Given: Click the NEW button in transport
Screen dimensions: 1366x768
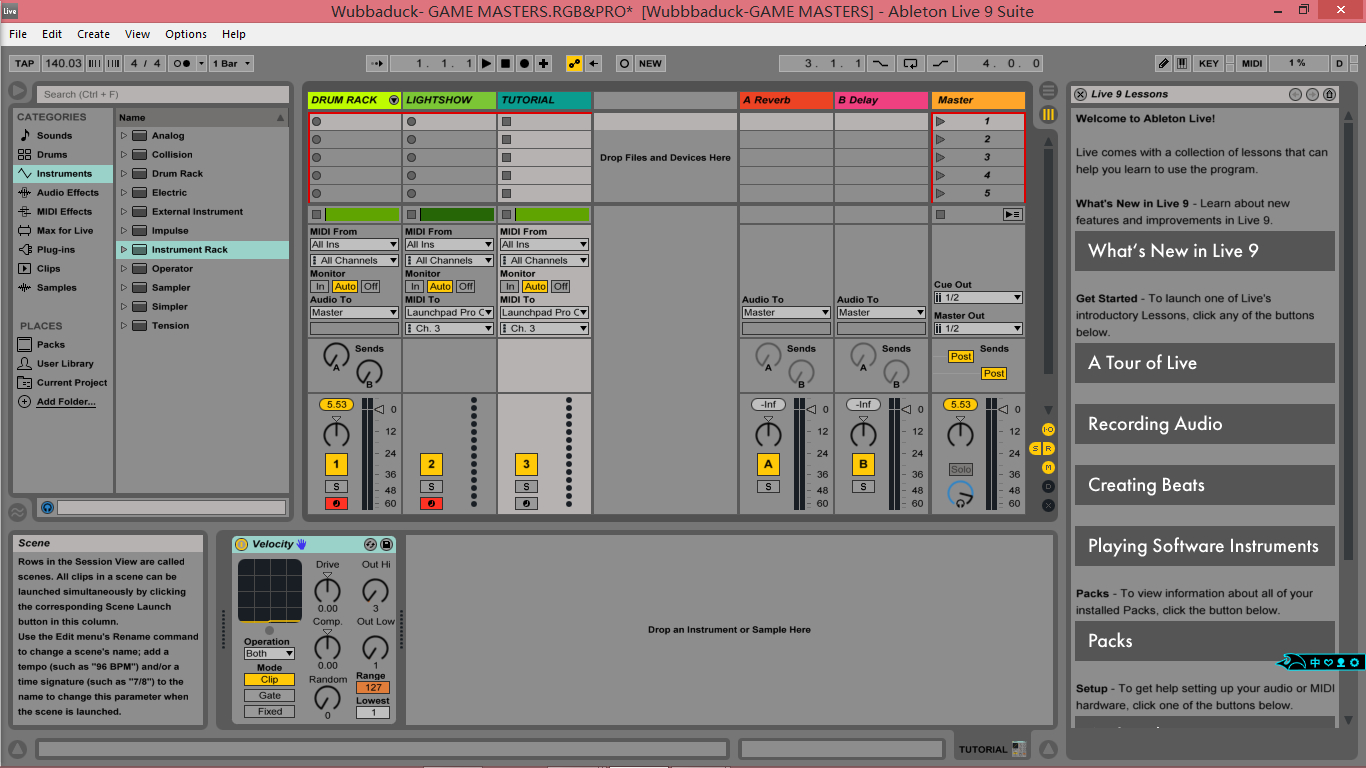Looking at the screenshot, I should click(x=650, y=63).
